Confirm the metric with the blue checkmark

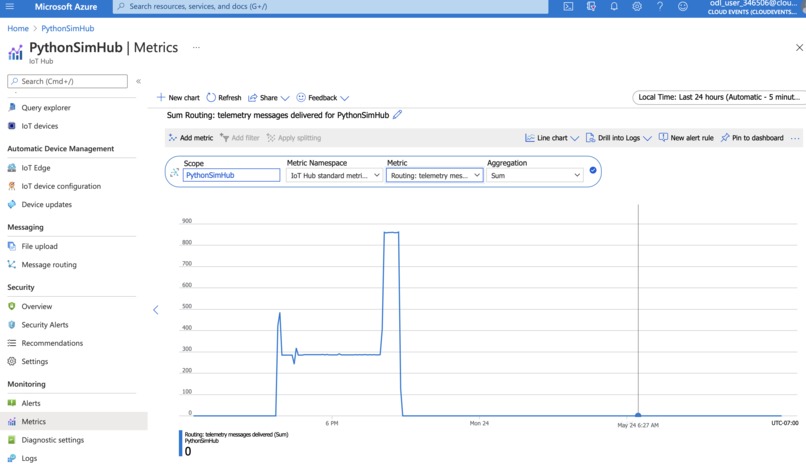click(x=593, y=170)
